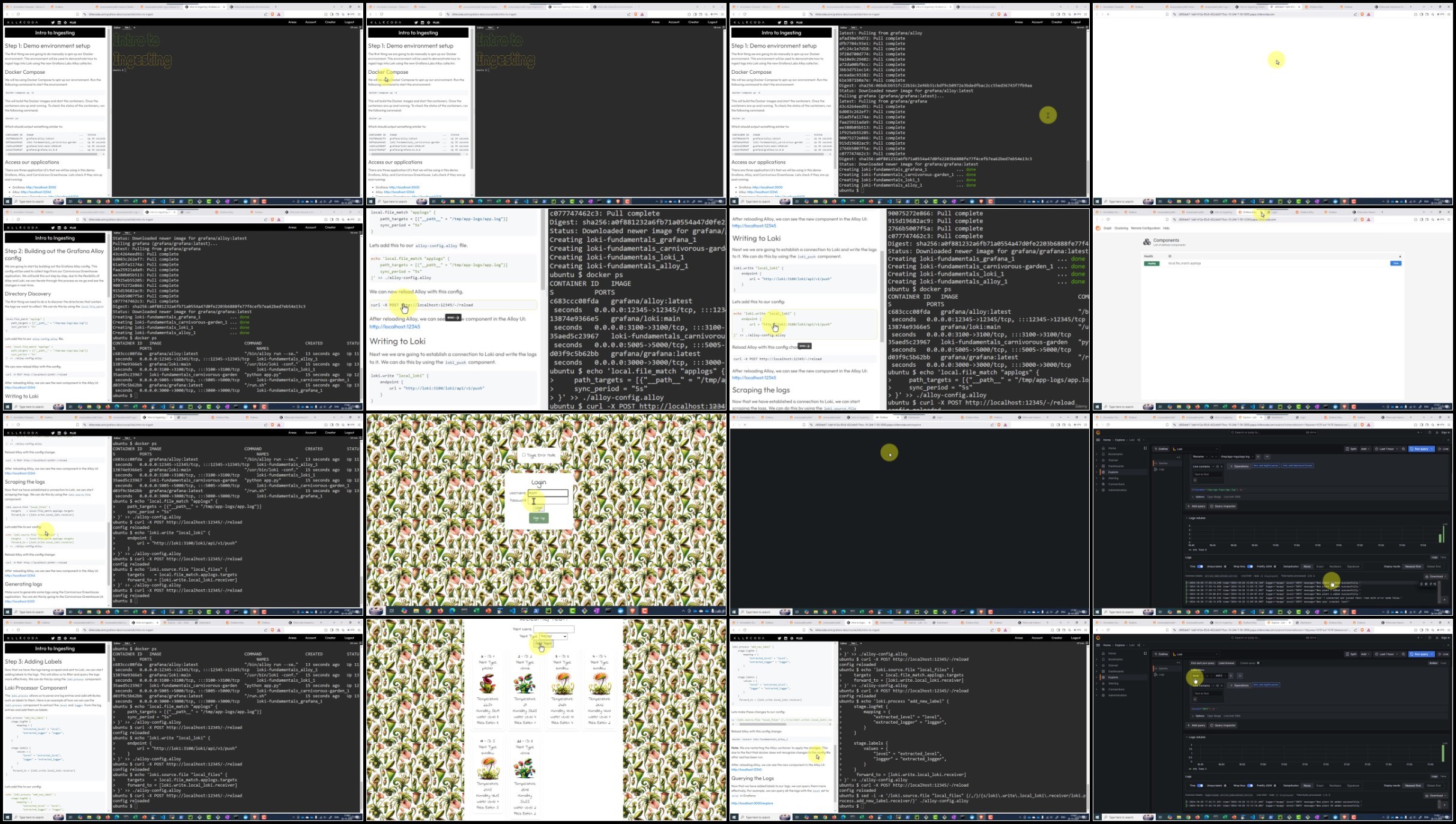Select Oldest first in Grafana filename-query frame

(1433, 567)
